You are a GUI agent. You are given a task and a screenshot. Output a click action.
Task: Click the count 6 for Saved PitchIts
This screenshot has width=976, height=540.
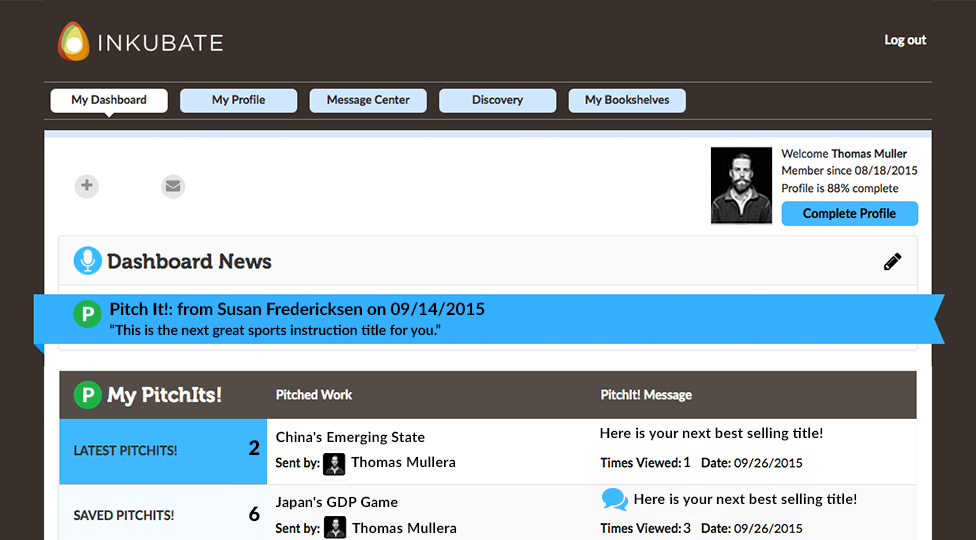point(254,514)
